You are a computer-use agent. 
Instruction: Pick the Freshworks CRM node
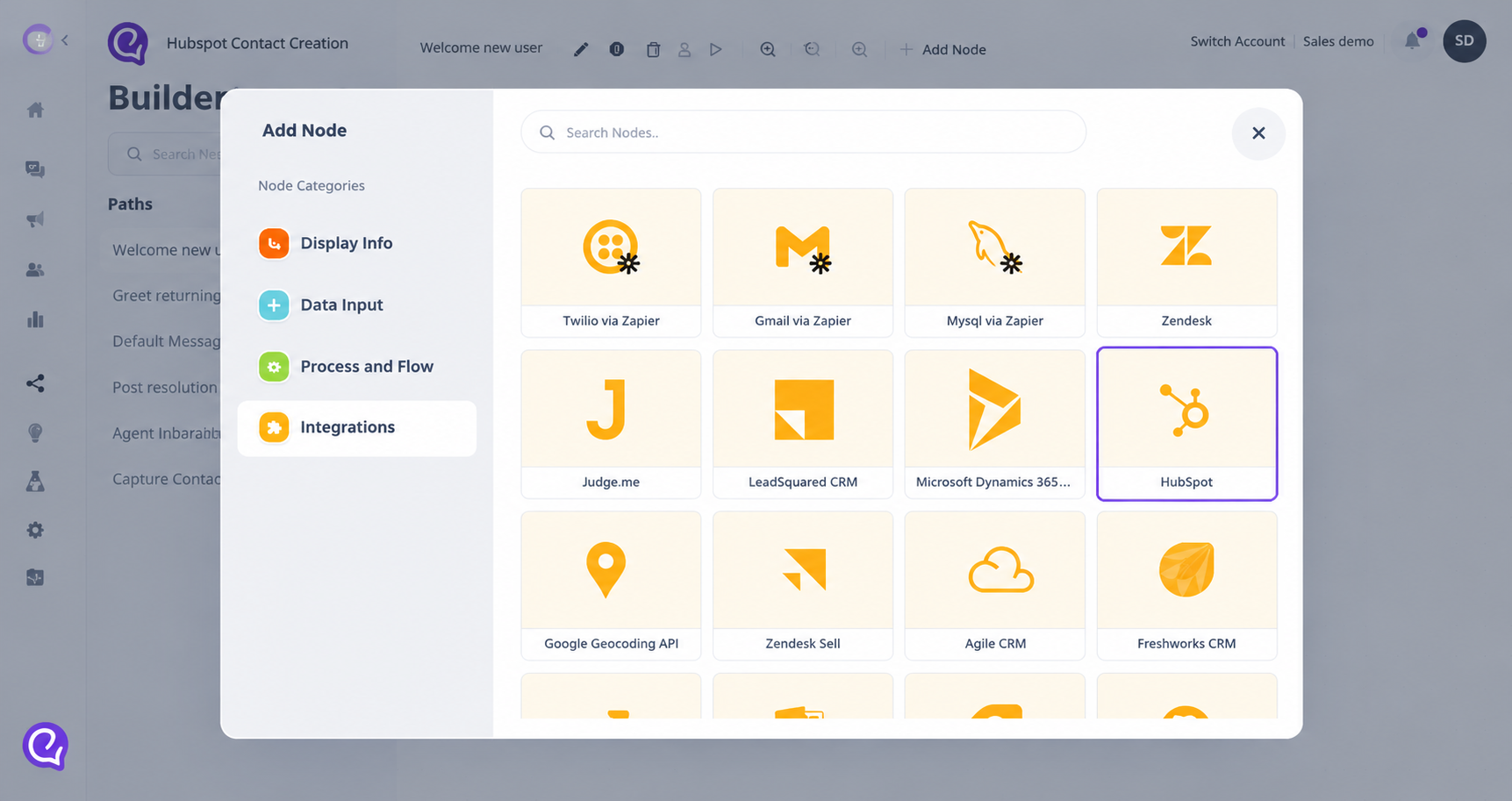point(1186,585)
